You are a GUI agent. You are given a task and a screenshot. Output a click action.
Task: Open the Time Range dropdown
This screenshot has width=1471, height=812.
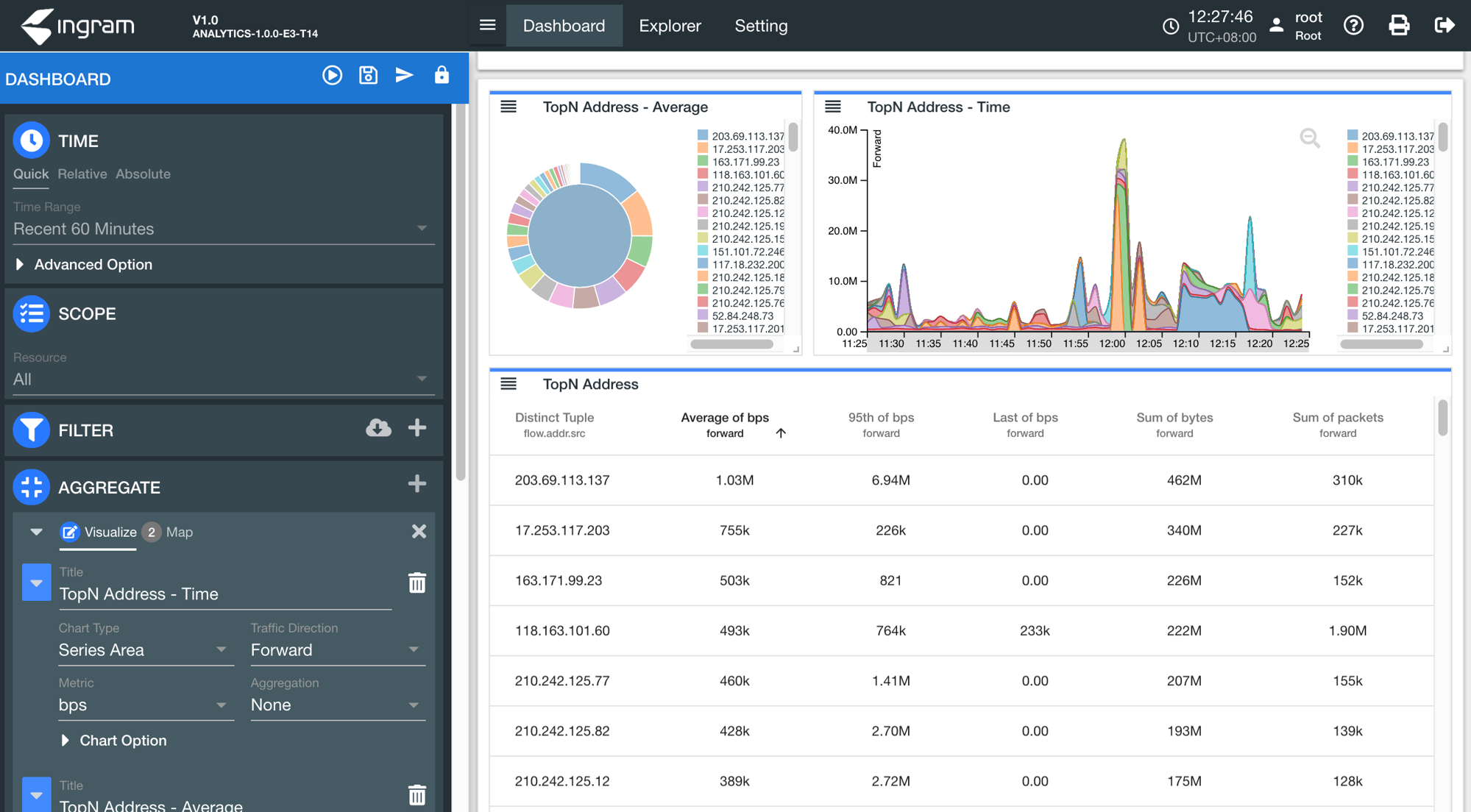tap(221, 229)
